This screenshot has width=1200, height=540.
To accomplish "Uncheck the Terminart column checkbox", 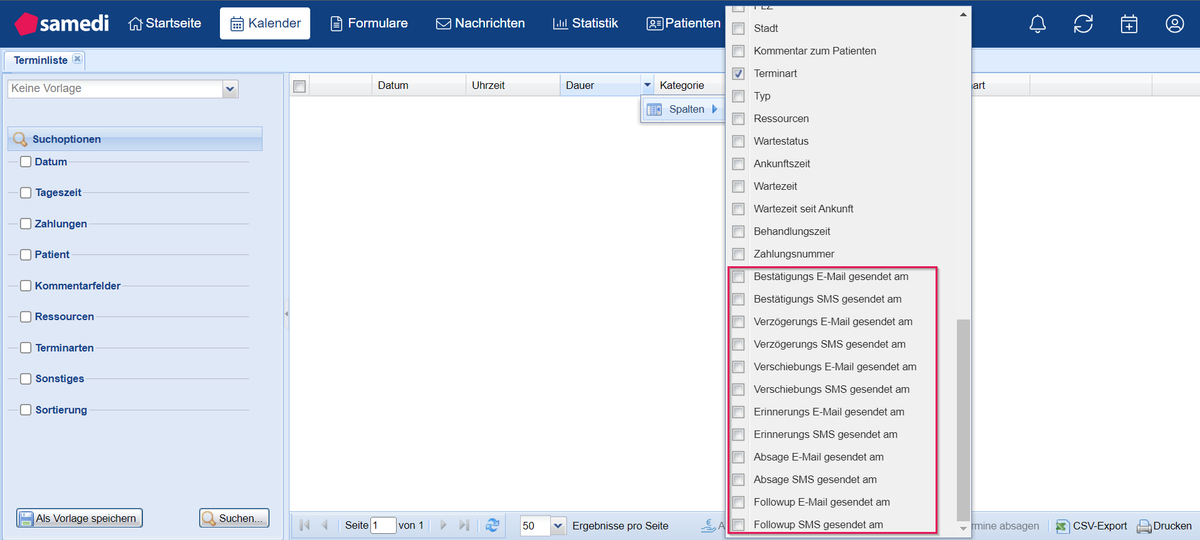I will (738, 74).
